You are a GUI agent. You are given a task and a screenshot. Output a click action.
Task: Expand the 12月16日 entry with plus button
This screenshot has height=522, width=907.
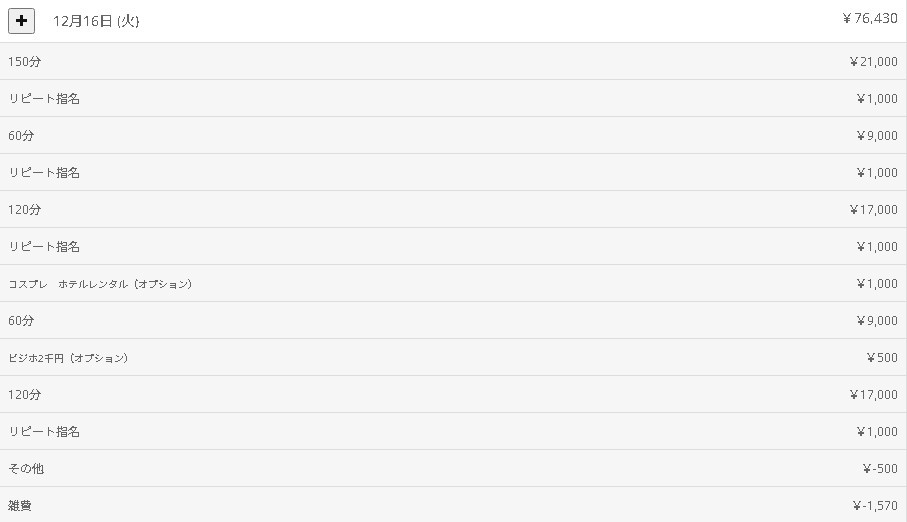tap(21, 20)
